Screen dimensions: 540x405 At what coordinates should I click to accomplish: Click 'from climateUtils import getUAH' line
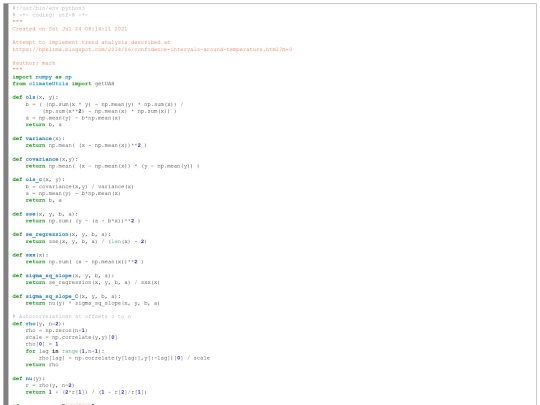coord(63,83)
